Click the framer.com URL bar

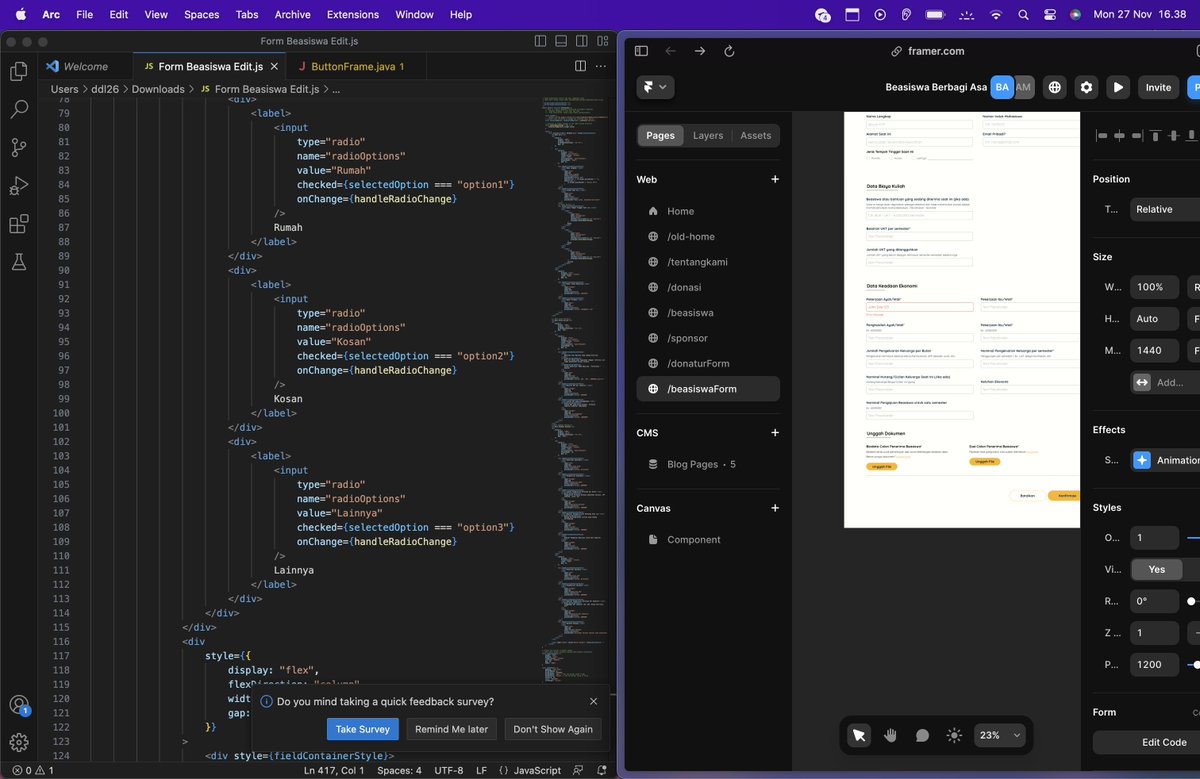927,51
